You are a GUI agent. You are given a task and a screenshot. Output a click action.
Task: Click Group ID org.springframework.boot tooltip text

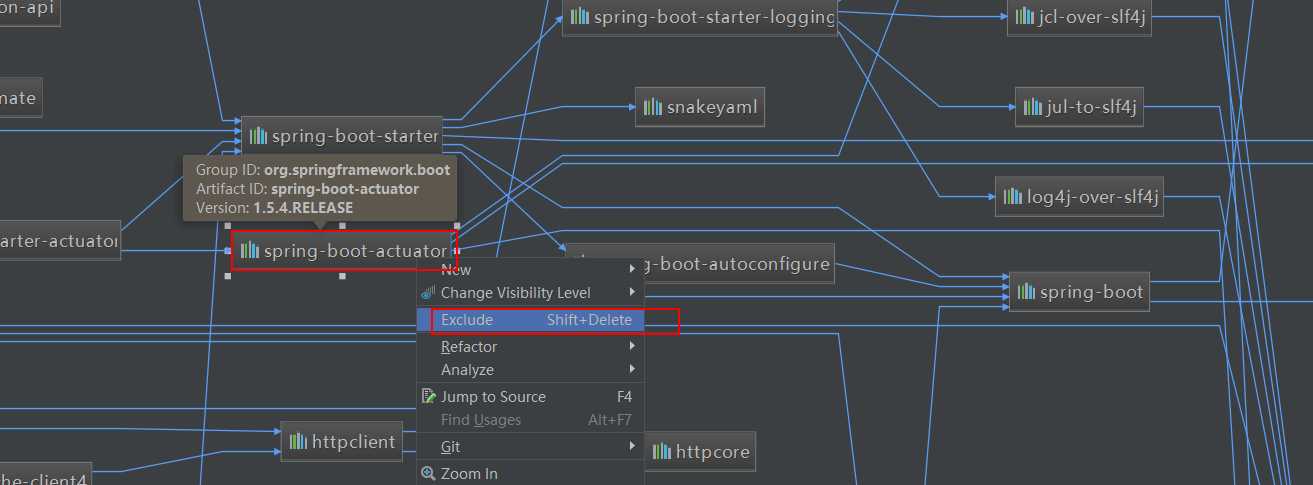click(x=323, y=171)
